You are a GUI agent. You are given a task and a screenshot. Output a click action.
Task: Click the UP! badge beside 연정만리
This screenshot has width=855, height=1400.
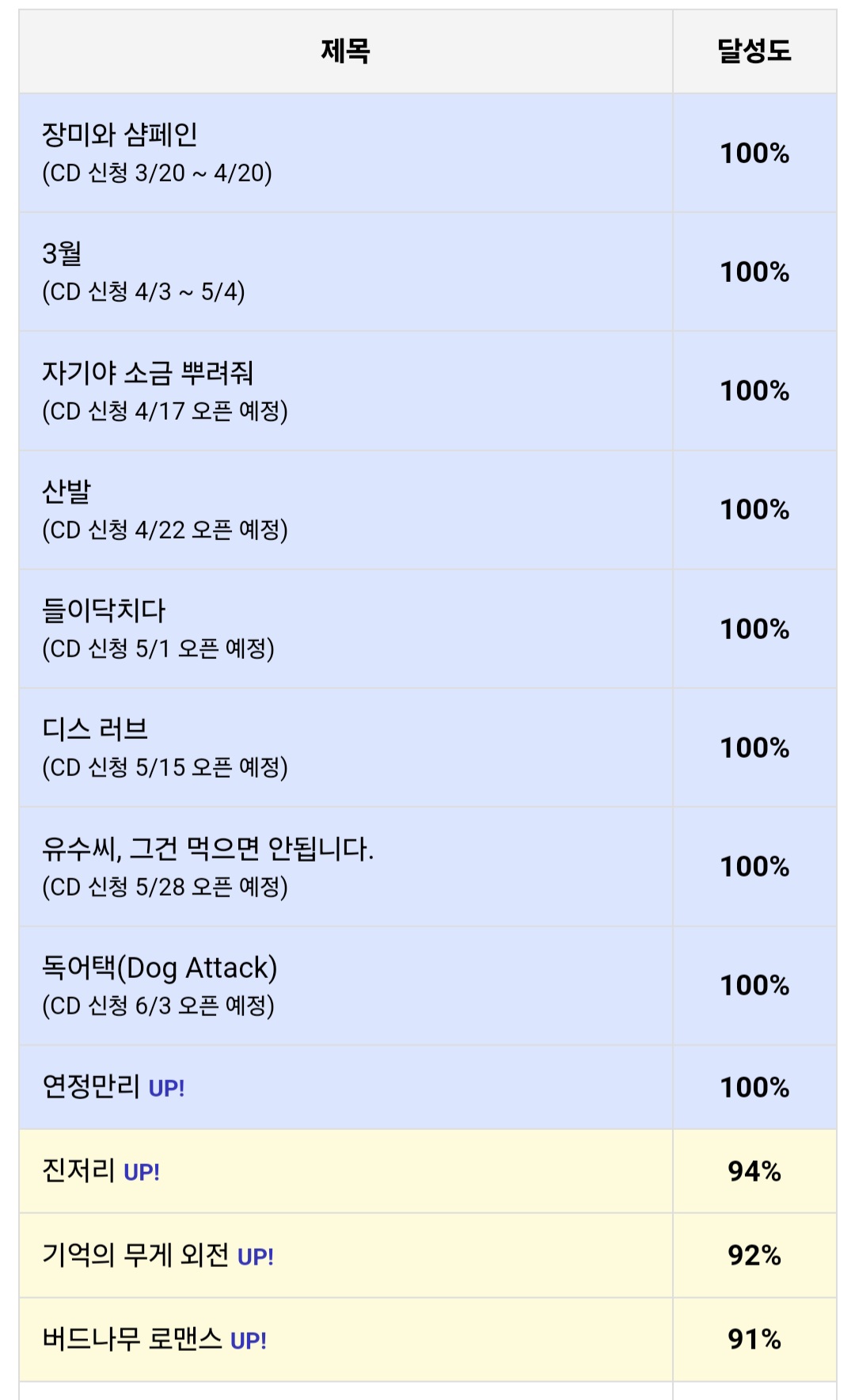pyautogui.click(x=166, y=1089)
